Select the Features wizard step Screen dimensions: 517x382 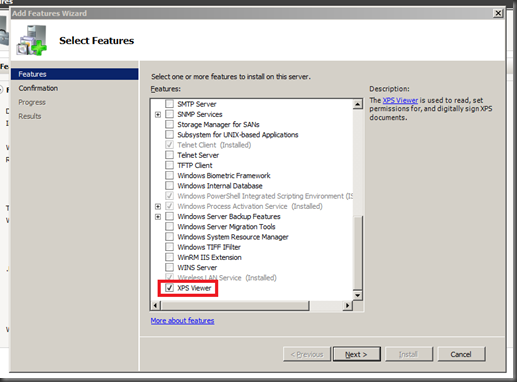pyautogui.click(x=74, y=74)
